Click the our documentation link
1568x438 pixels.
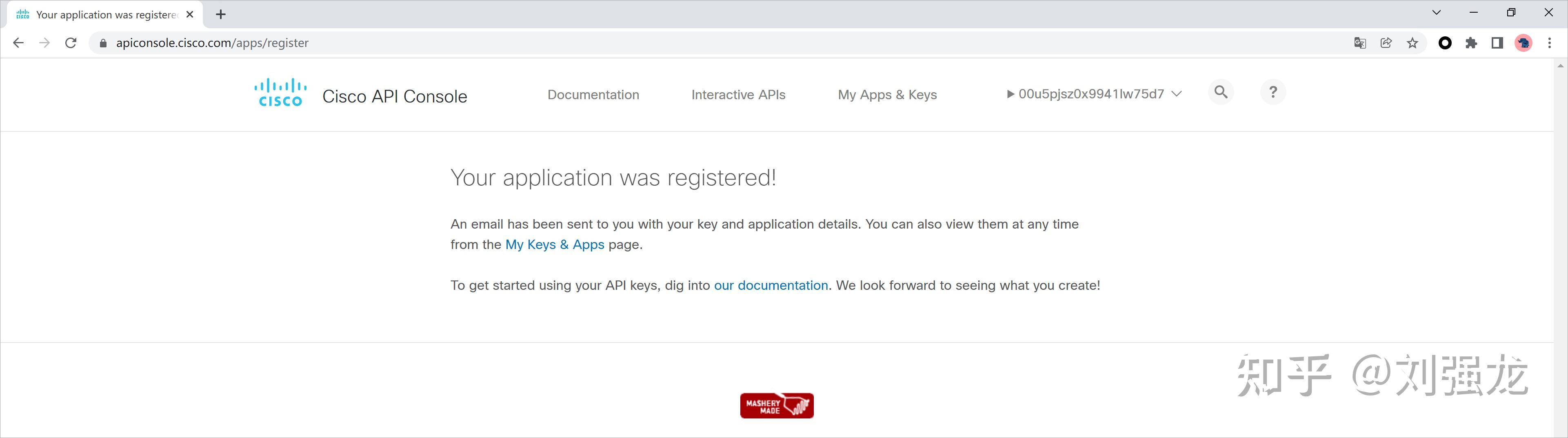771,286
